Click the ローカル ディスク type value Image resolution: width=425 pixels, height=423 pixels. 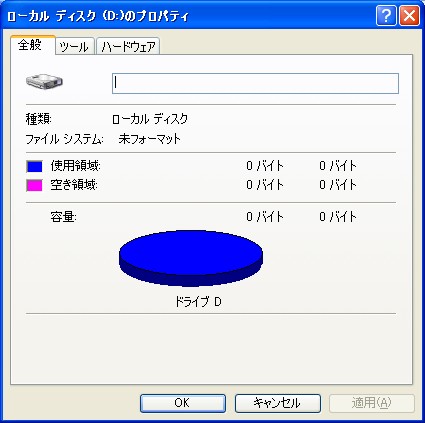[150, 119]
